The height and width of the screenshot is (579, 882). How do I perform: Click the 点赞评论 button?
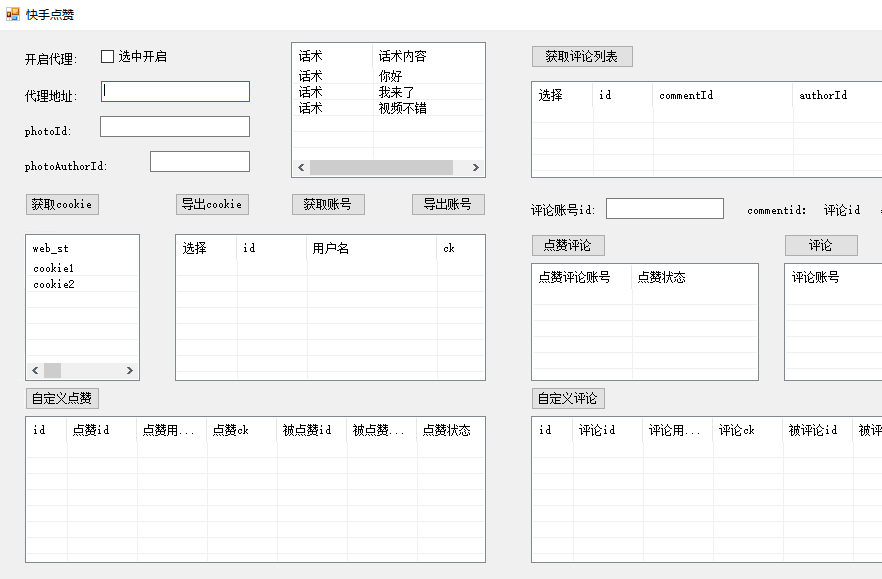tap(568, 245)
